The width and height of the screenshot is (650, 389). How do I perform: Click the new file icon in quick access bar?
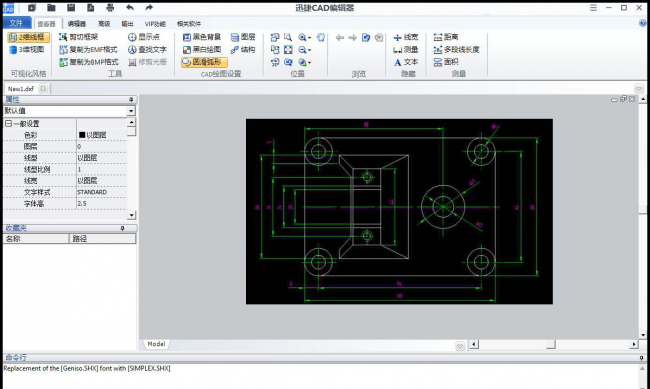coord(32,7)
